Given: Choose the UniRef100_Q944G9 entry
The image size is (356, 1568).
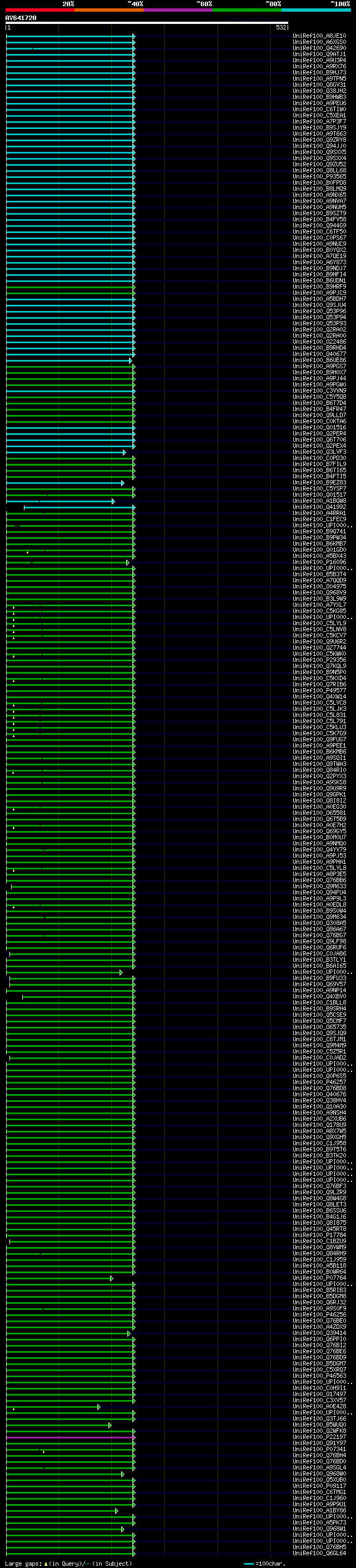Looking at the screenshot, I should (x=319, y=225).
